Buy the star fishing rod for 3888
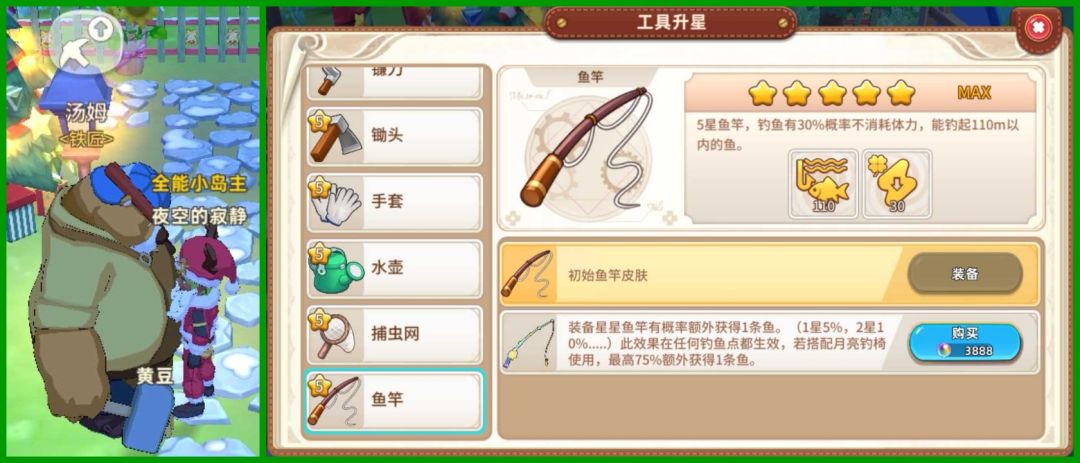 coord(964,342)
